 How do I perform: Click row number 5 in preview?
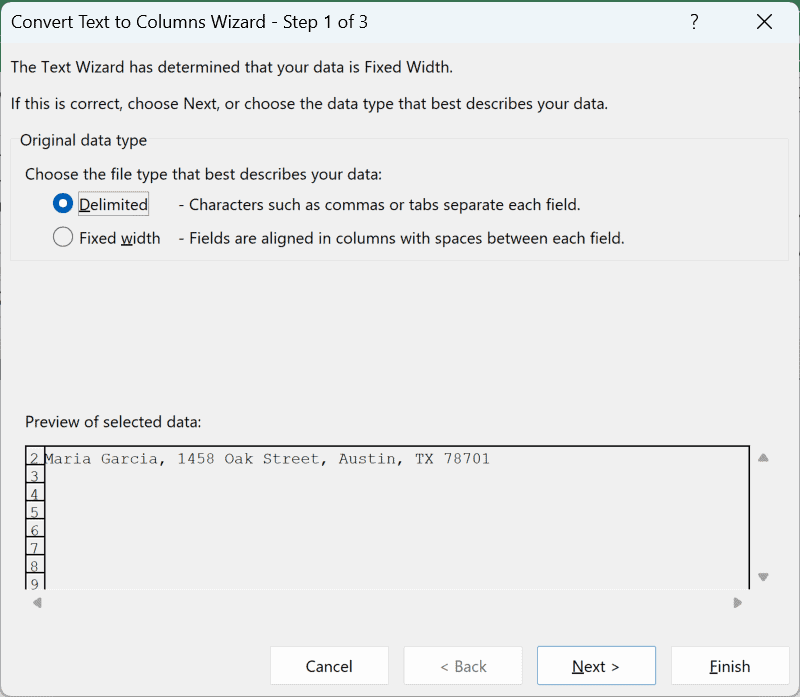[x=35, y=512]
